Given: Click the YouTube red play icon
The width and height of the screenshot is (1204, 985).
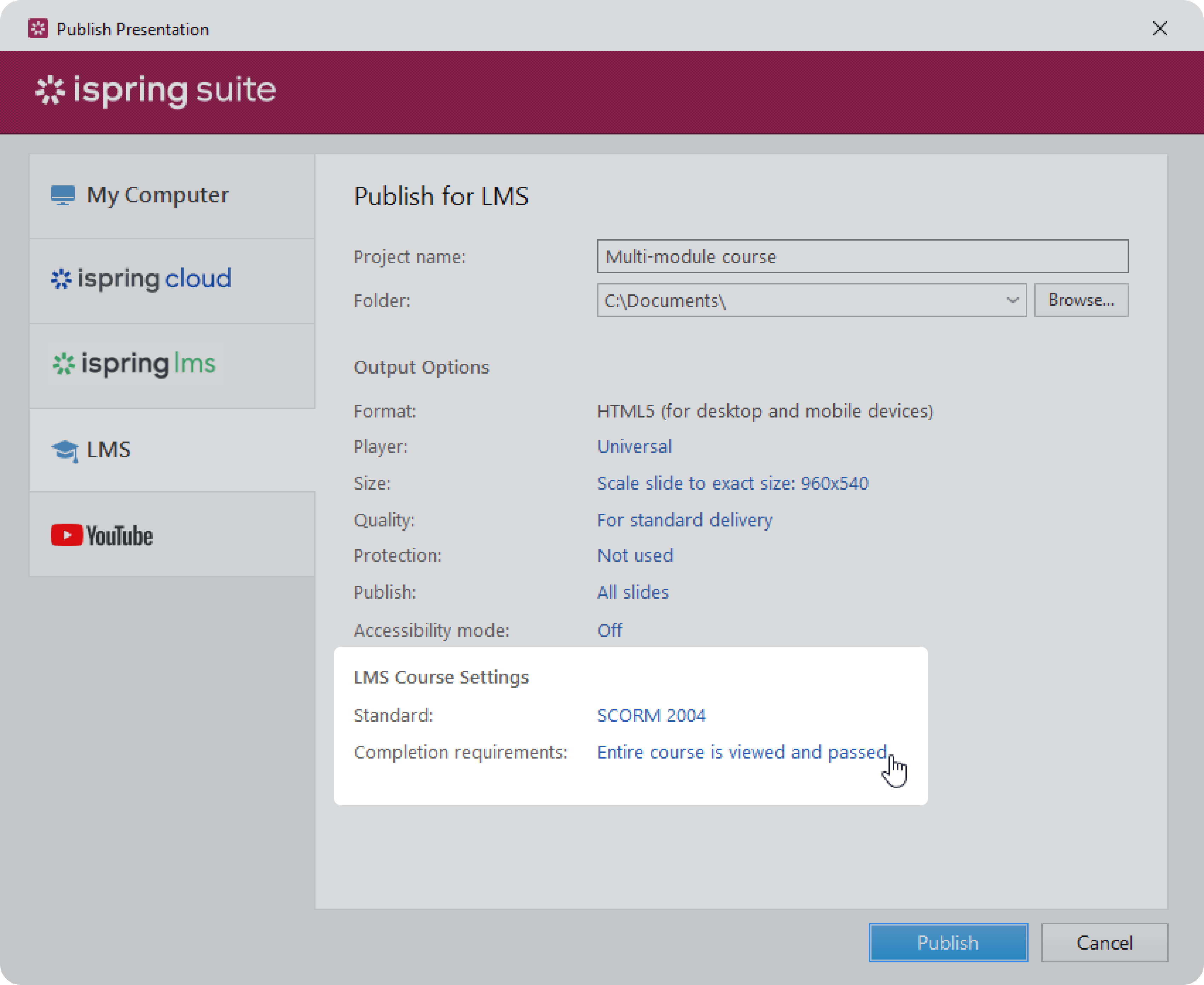Looking at the screenshot, I should point(66,535).
